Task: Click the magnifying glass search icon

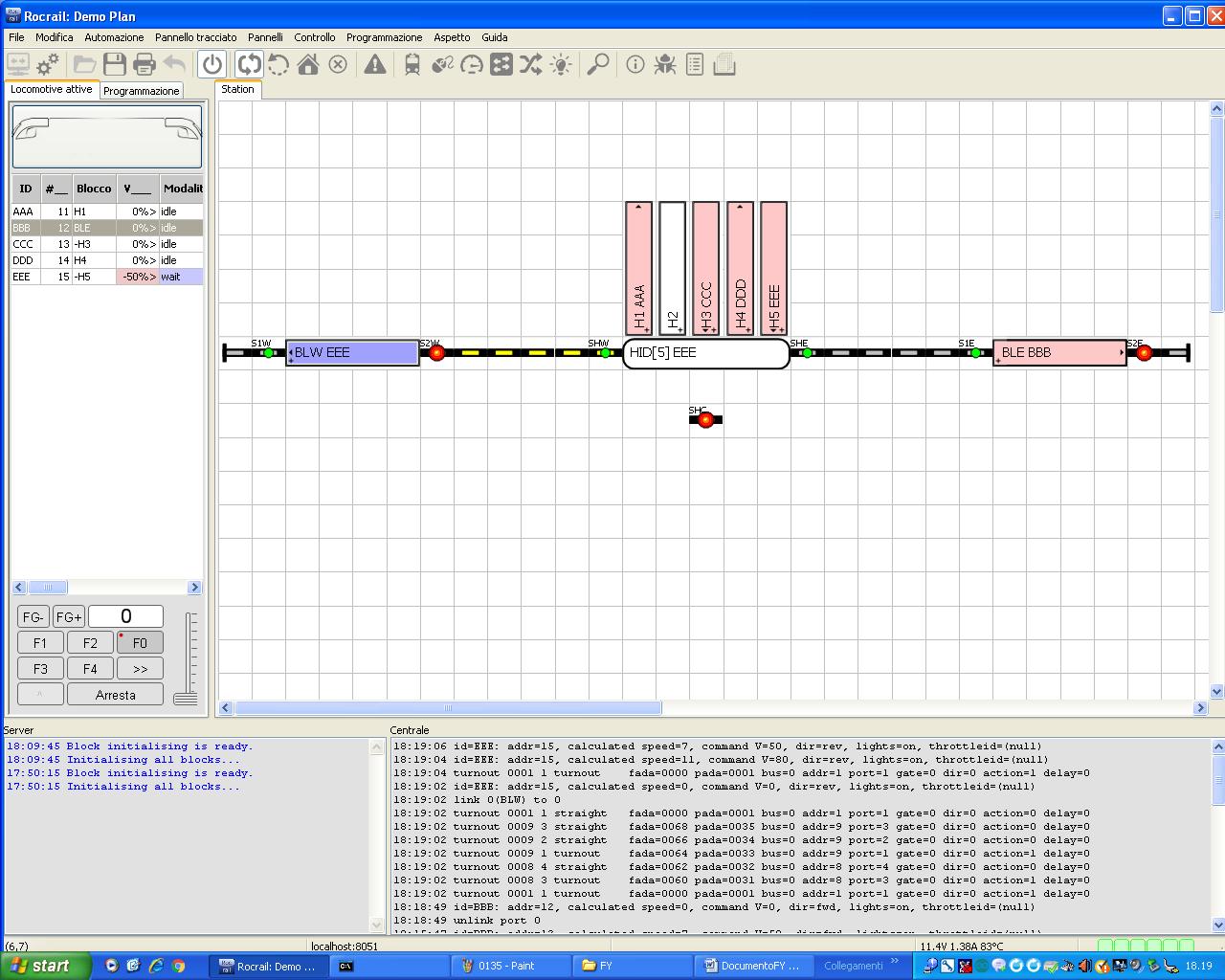Action: click(598, 65)
